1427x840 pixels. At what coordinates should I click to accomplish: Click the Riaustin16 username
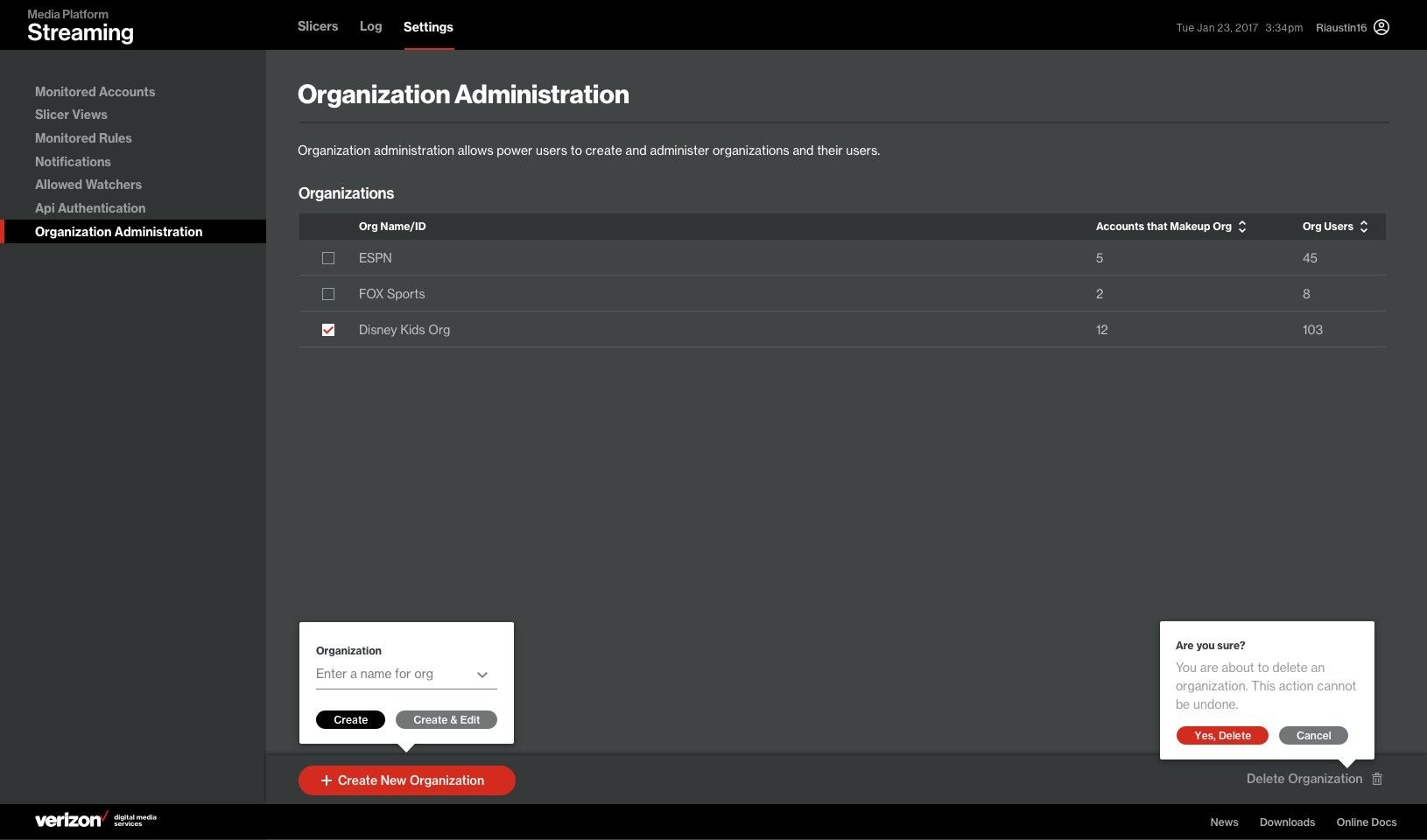1340,28
